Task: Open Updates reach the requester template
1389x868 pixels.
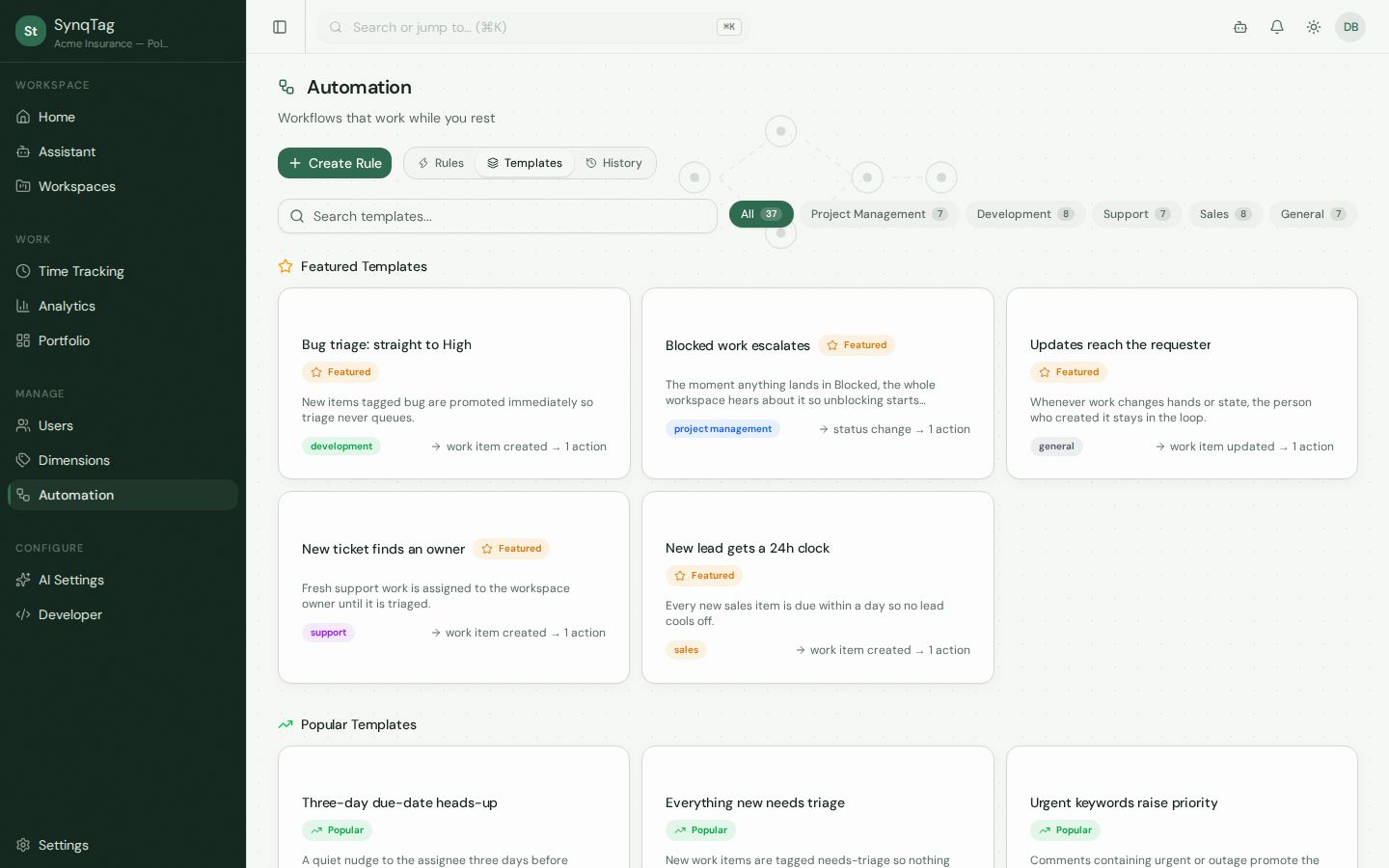Action: point(1182,383)
